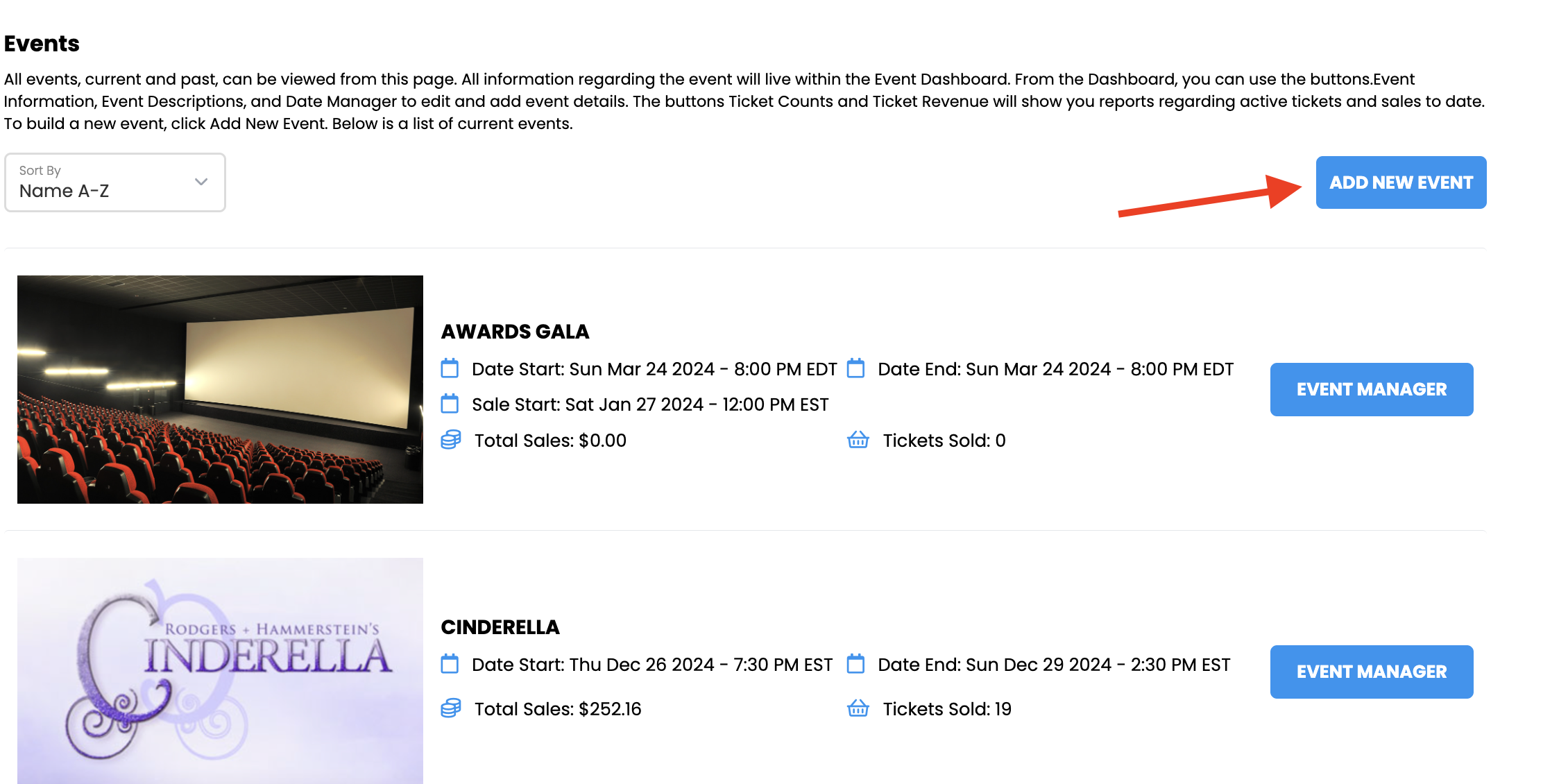
Task: Click the Cinderella Date Start calendar icon
Action: pos(450,664)
